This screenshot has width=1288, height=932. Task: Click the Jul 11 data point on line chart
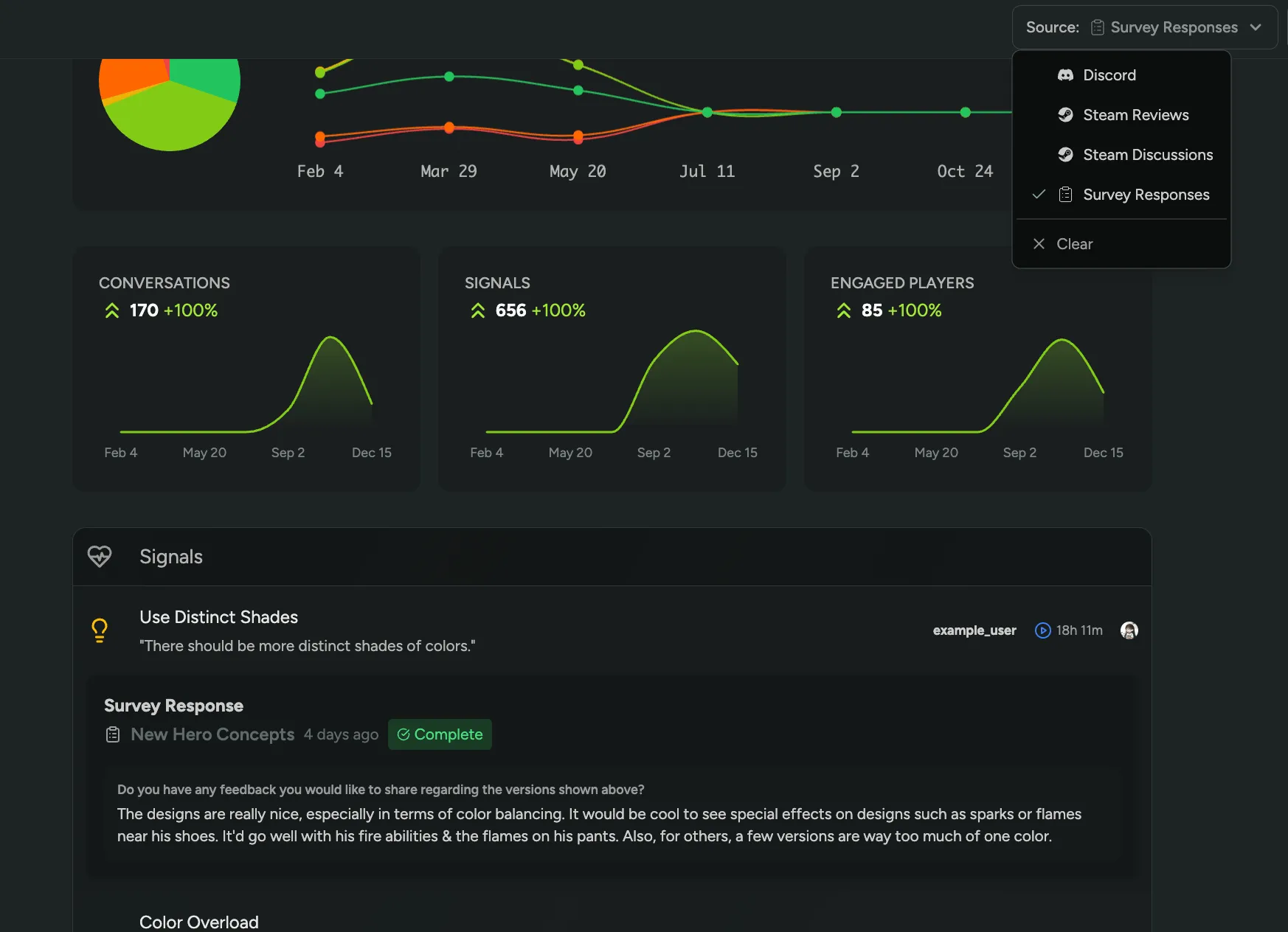coord(707,112)
